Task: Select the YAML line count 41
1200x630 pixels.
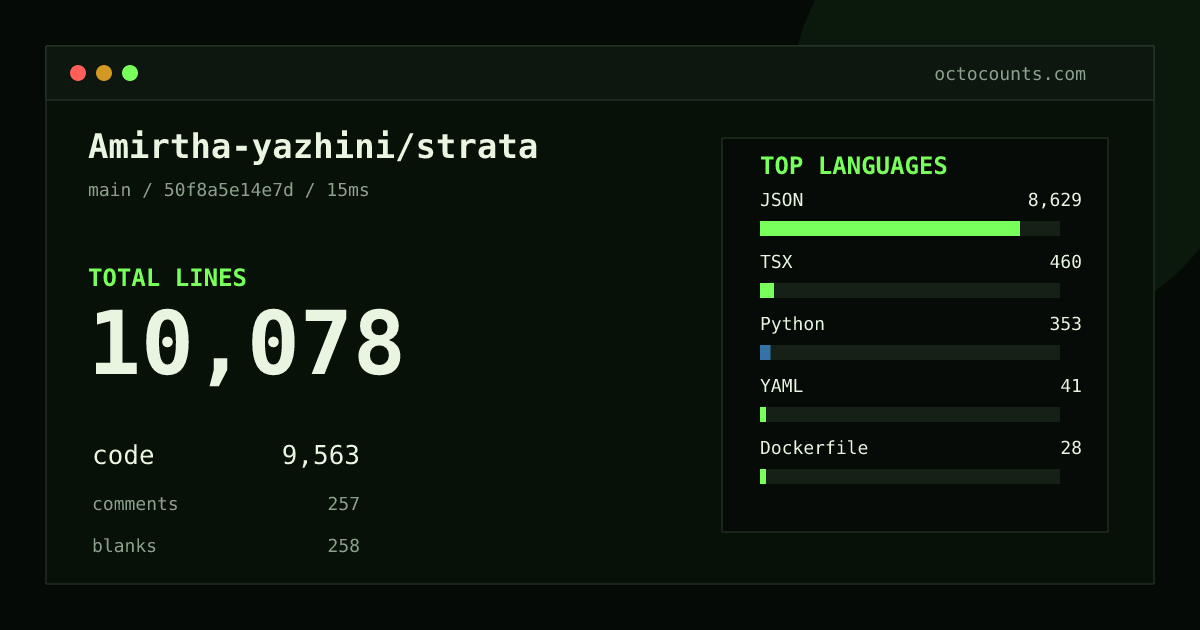Action: click(1071, 386)
